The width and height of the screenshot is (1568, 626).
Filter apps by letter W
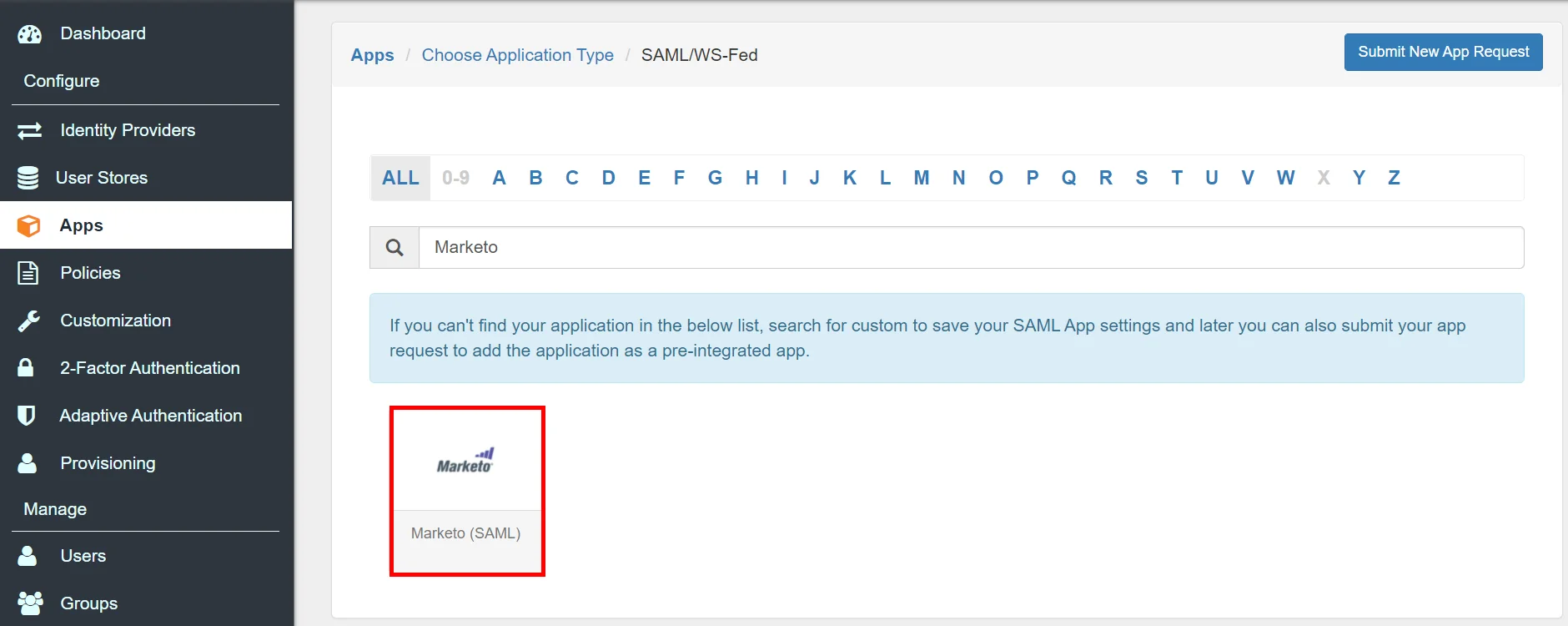(1285, 178)
